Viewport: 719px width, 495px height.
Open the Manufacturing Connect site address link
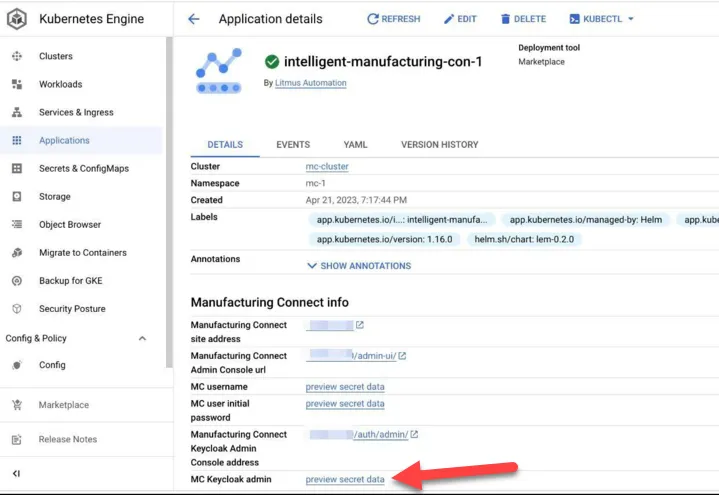pyautogui.click(x=330, y=325)
